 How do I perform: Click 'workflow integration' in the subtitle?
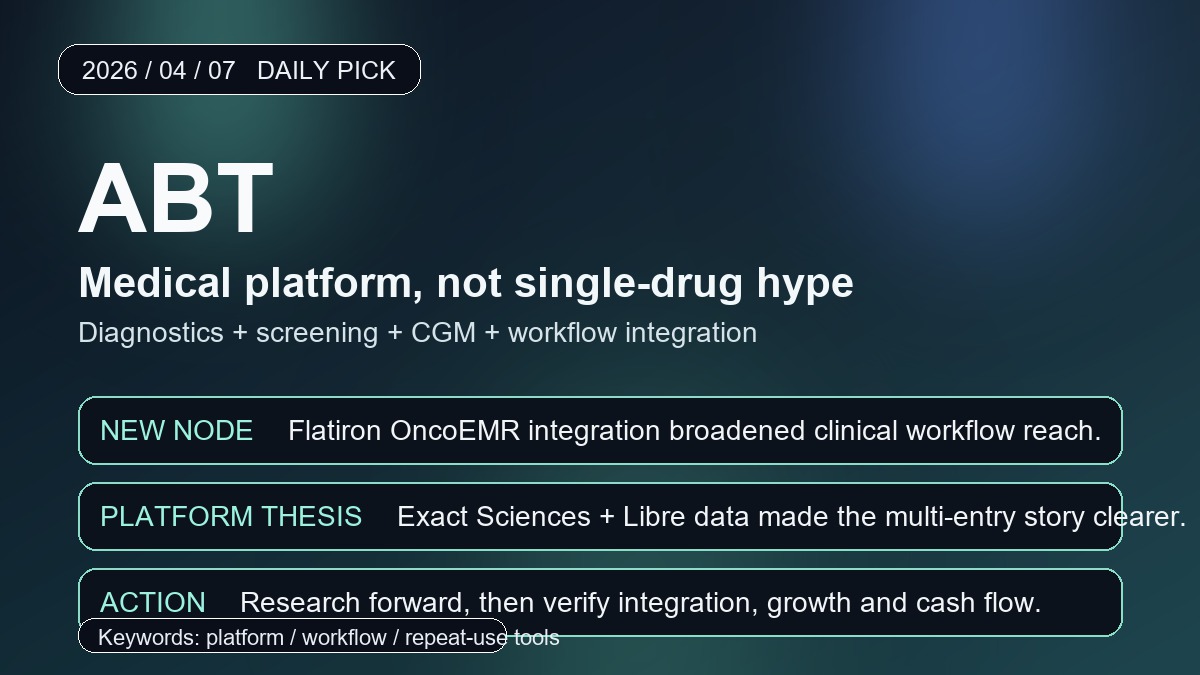[632, 333]
